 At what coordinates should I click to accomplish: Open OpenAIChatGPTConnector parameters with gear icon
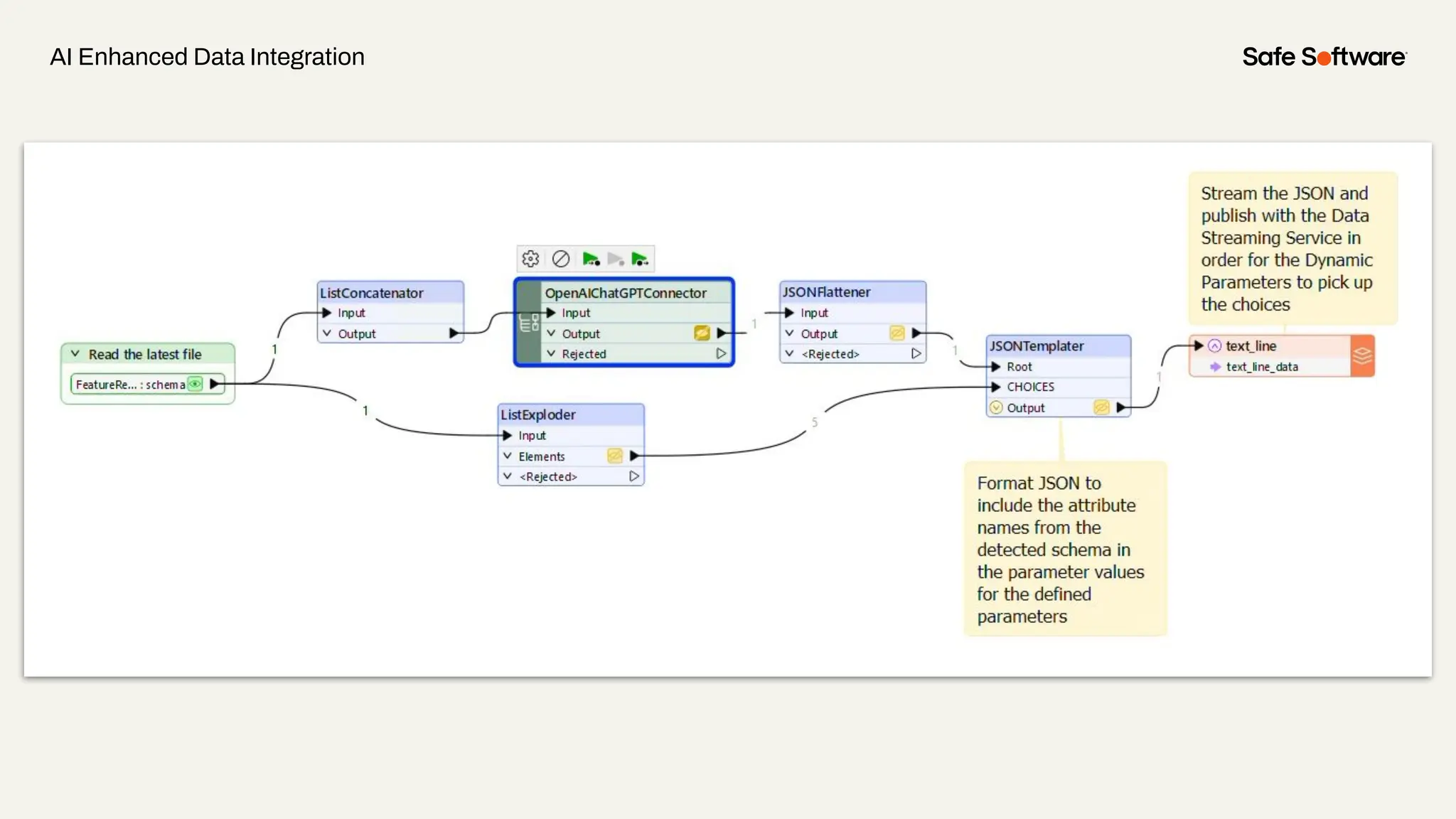pos(530,259)
